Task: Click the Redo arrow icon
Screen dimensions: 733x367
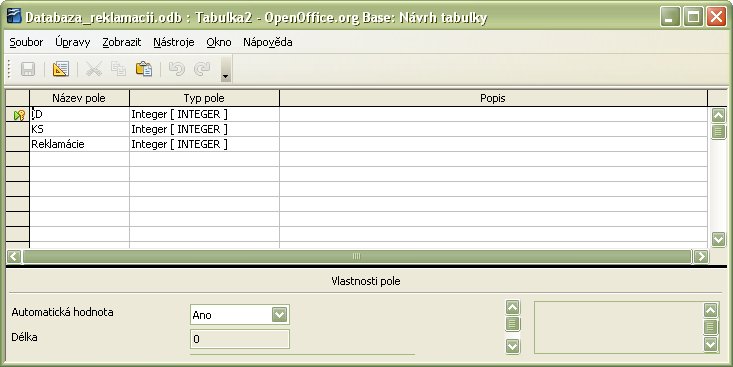Action: coord(201,69)
